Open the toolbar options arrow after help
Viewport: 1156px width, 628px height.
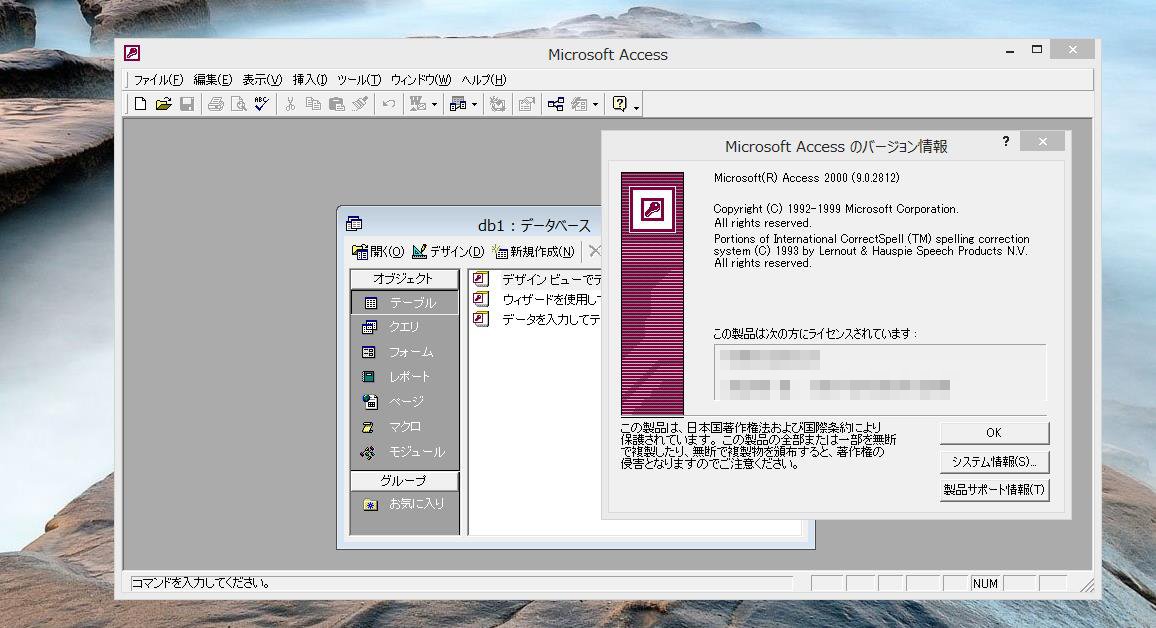pyautogui.click(x=636, y=106)
